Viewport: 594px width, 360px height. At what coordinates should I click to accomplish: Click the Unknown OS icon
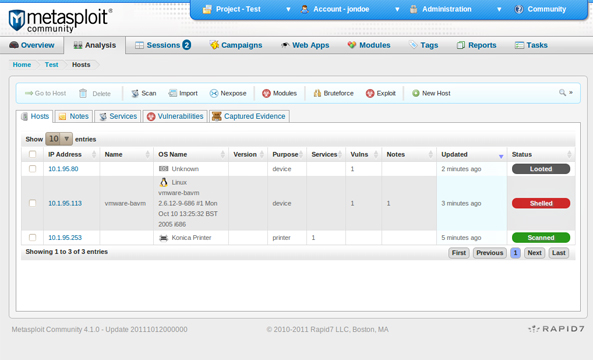coord(163,169)
